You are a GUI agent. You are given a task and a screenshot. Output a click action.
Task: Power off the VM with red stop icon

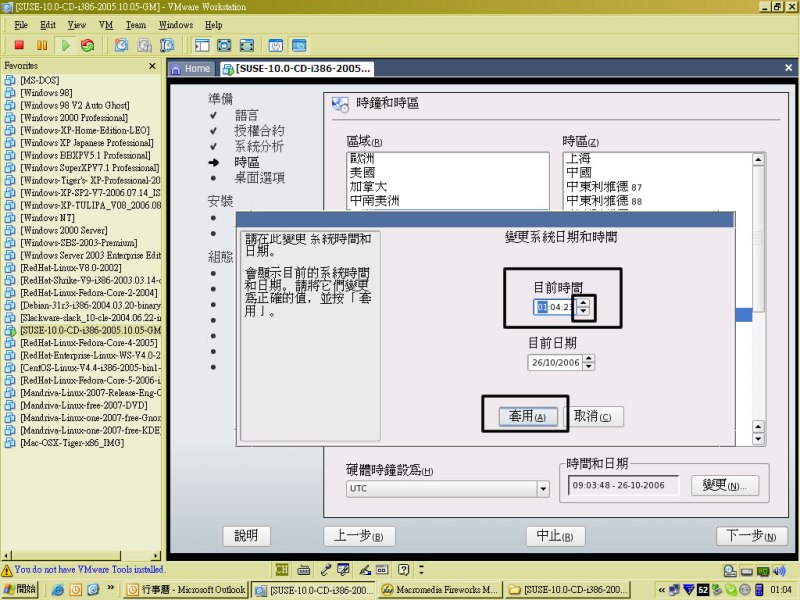[x=19, y=45]
